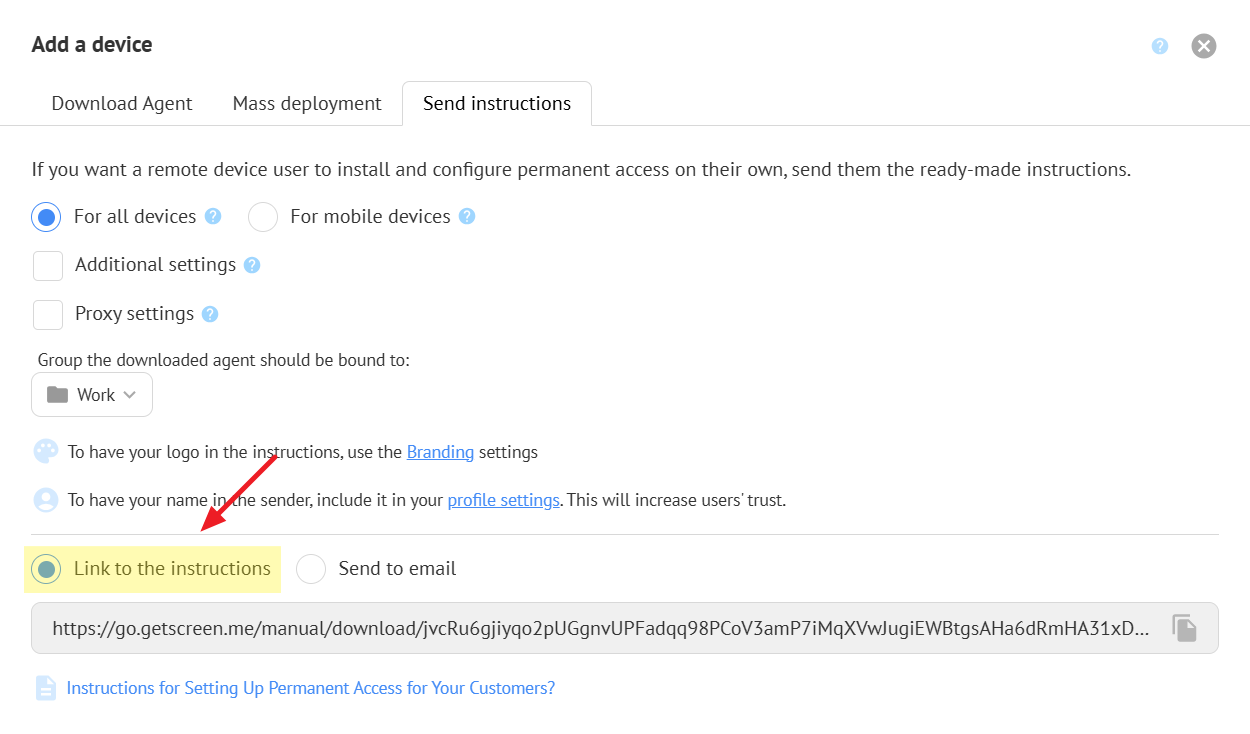Select the For mobile devices option
Viewport: 1250px width, 734px height.
tap(263, 217)
